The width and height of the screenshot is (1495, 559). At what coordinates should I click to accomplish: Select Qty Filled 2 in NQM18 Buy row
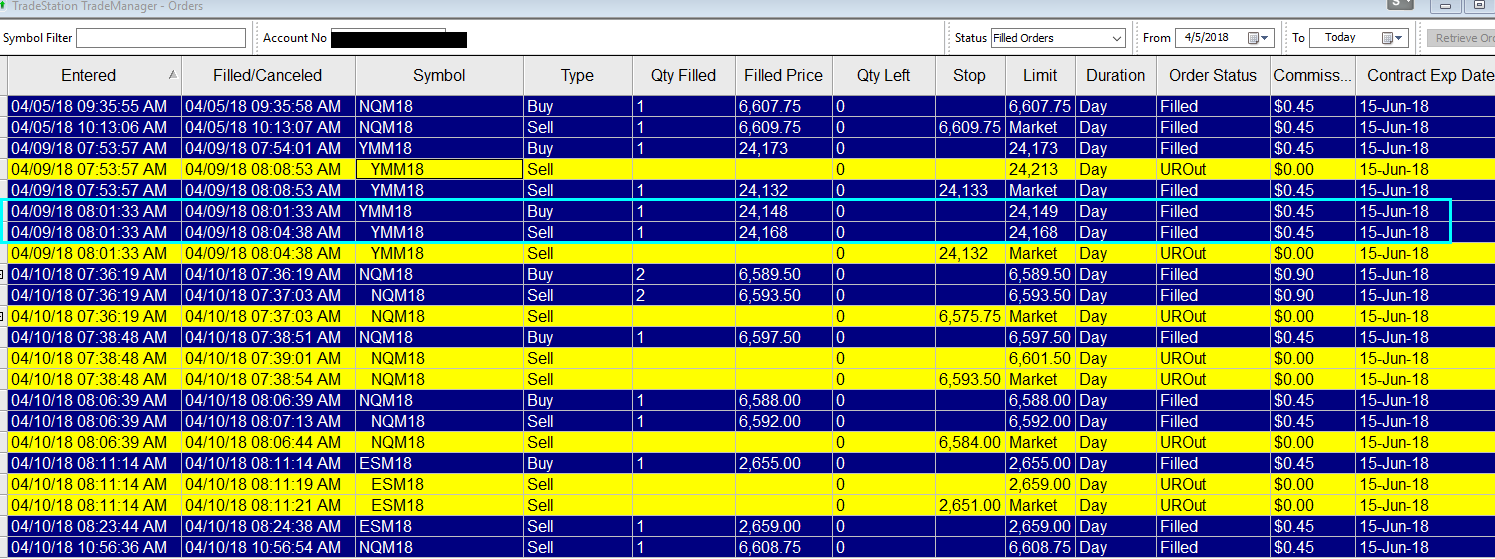coord(683,274)
